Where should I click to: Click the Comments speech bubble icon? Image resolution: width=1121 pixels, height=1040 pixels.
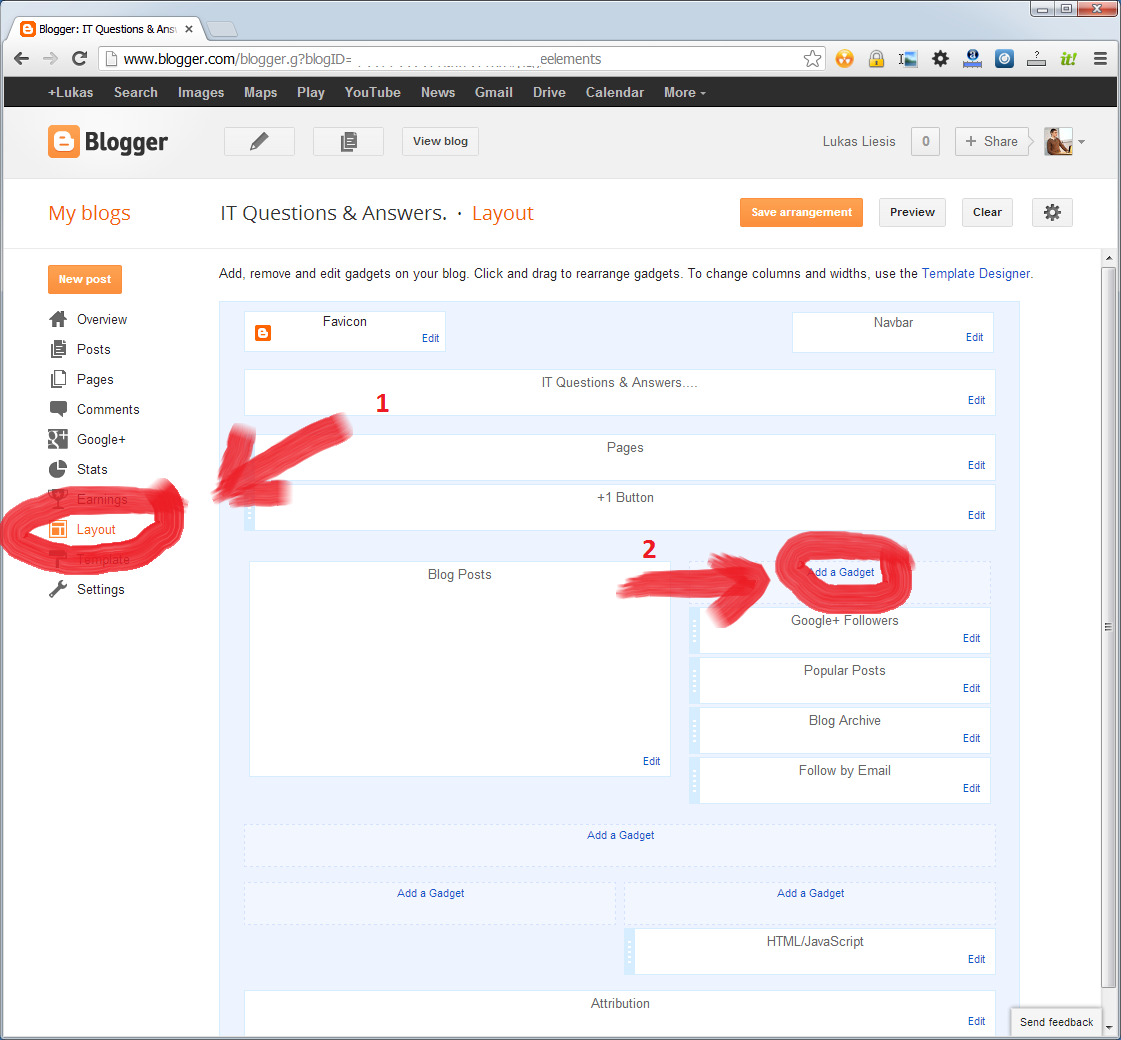(x=58, y=409)
